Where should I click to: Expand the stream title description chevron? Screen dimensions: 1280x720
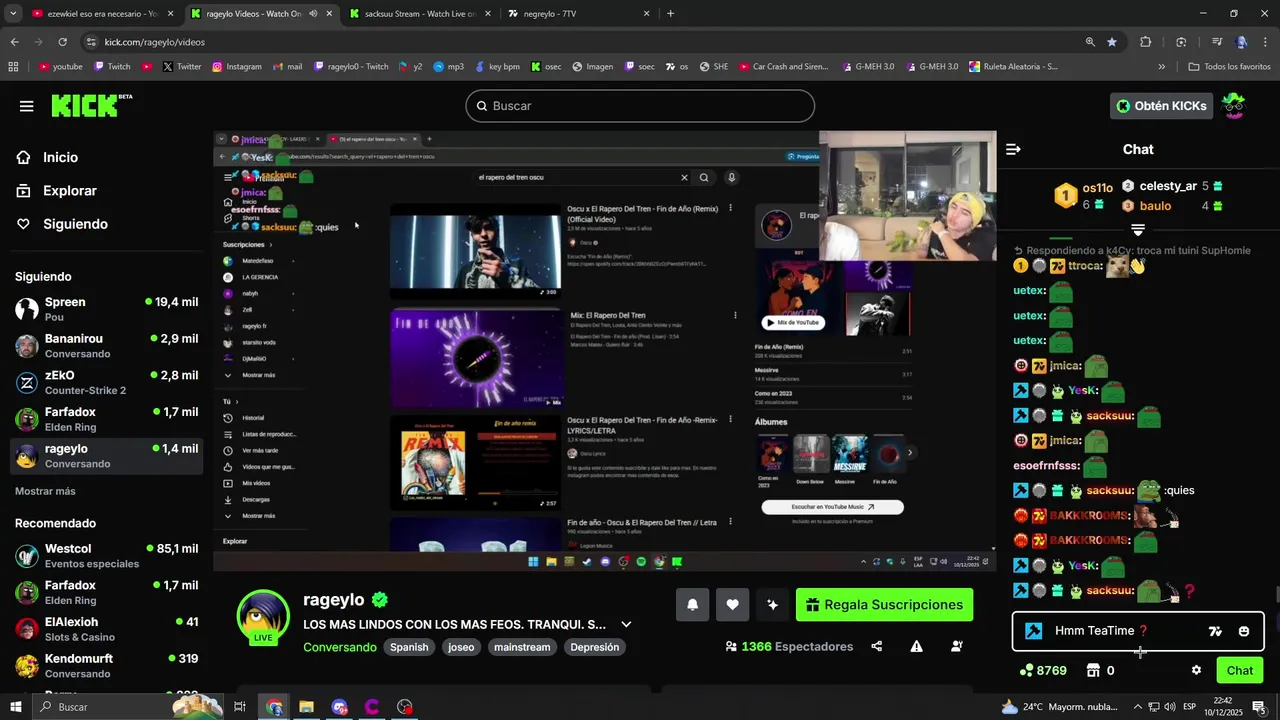(626, 624)
